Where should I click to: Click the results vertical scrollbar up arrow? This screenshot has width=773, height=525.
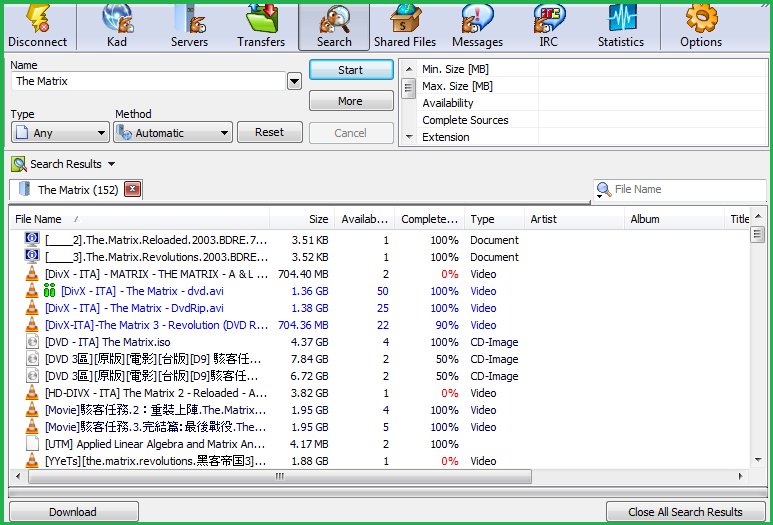pos(758,216)
